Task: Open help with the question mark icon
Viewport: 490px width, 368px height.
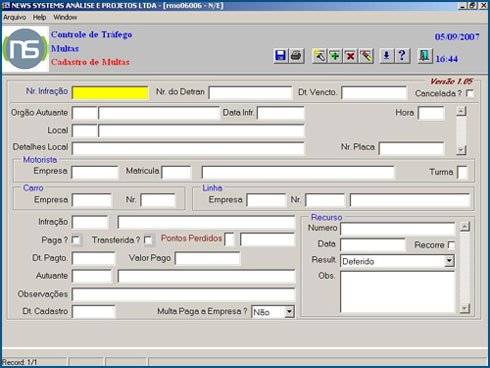Action: pyautogui.click(x=402, y=56)
